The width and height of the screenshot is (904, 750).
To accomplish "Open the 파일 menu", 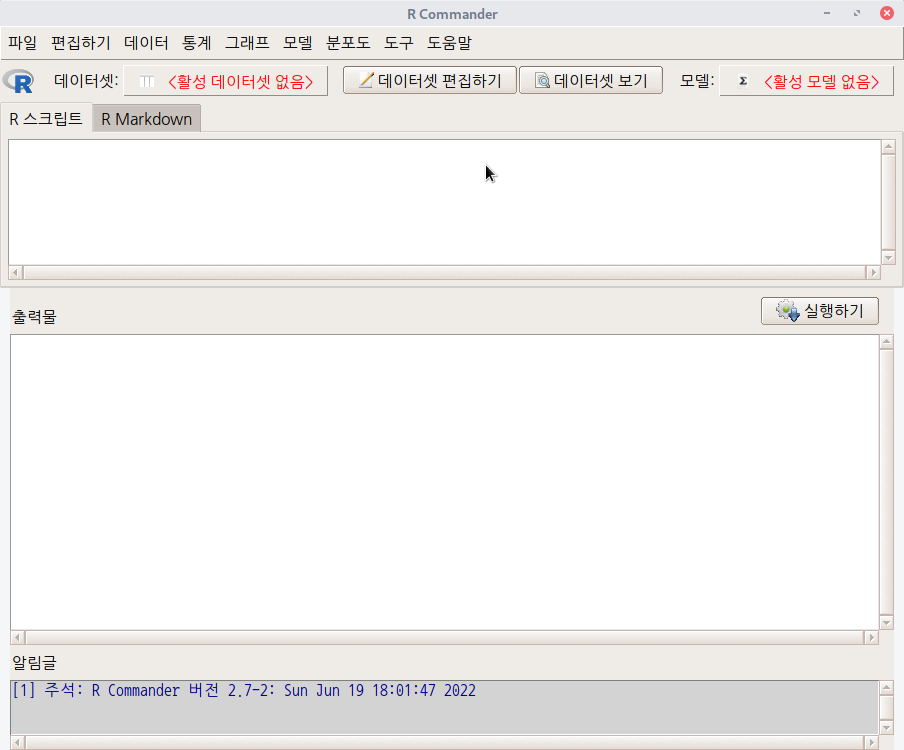I will coord(22,43).
